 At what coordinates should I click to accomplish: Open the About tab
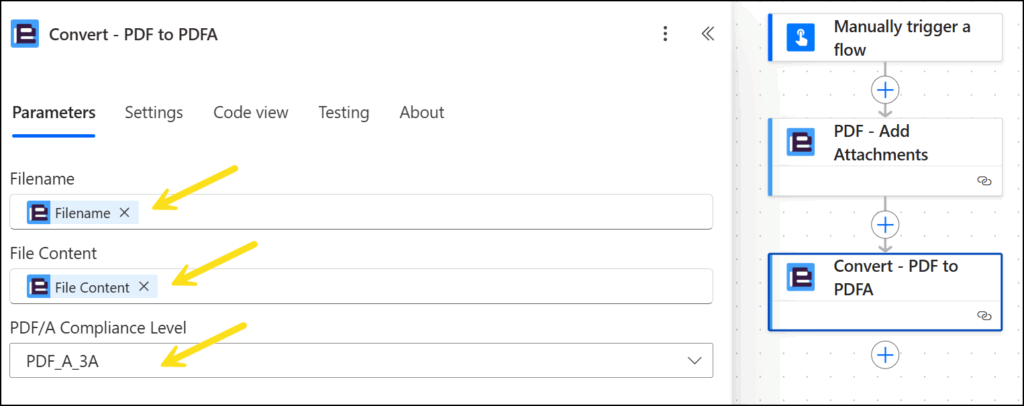[421, 112]
